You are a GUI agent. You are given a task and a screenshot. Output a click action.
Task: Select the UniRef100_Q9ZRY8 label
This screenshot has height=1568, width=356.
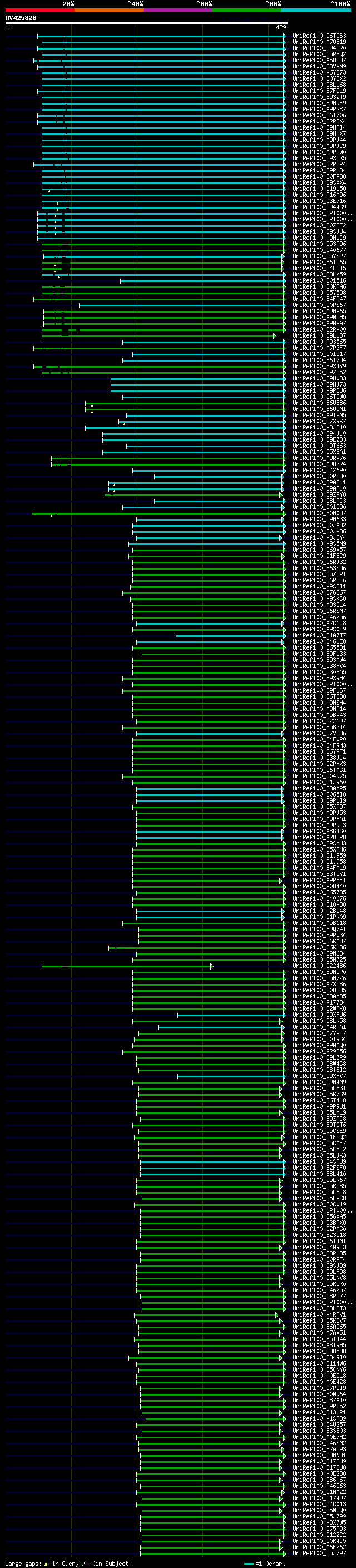[319, 495]
